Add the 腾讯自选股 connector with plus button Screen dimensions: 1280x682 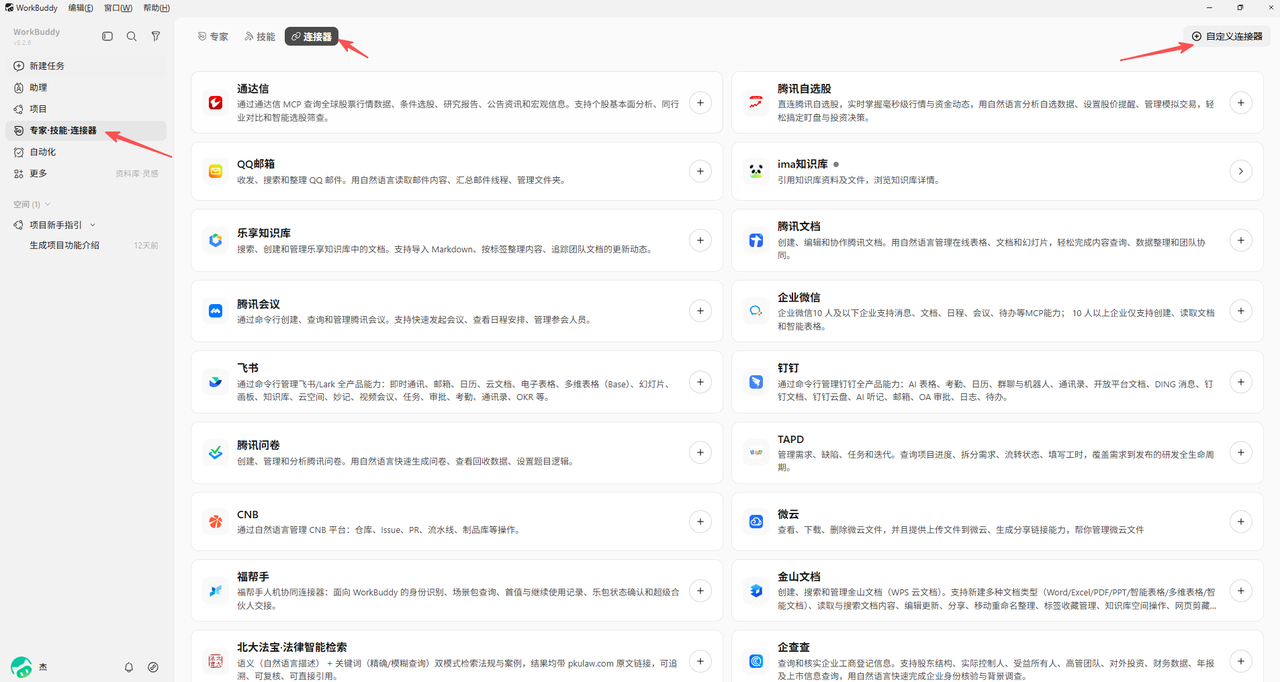1240,102
